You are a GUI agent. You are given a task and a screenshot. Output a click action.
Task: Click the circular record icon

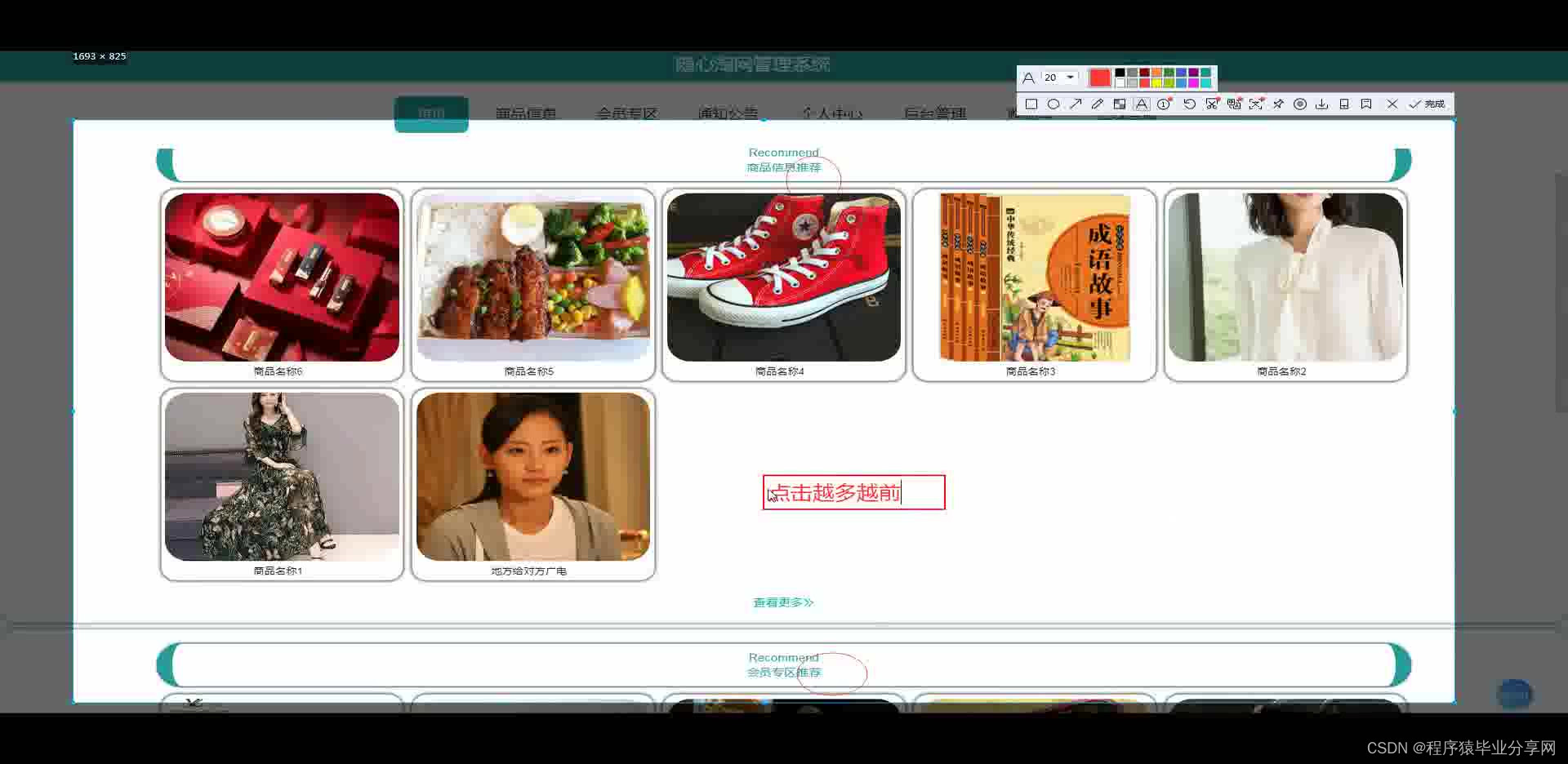coord(1300,104)
